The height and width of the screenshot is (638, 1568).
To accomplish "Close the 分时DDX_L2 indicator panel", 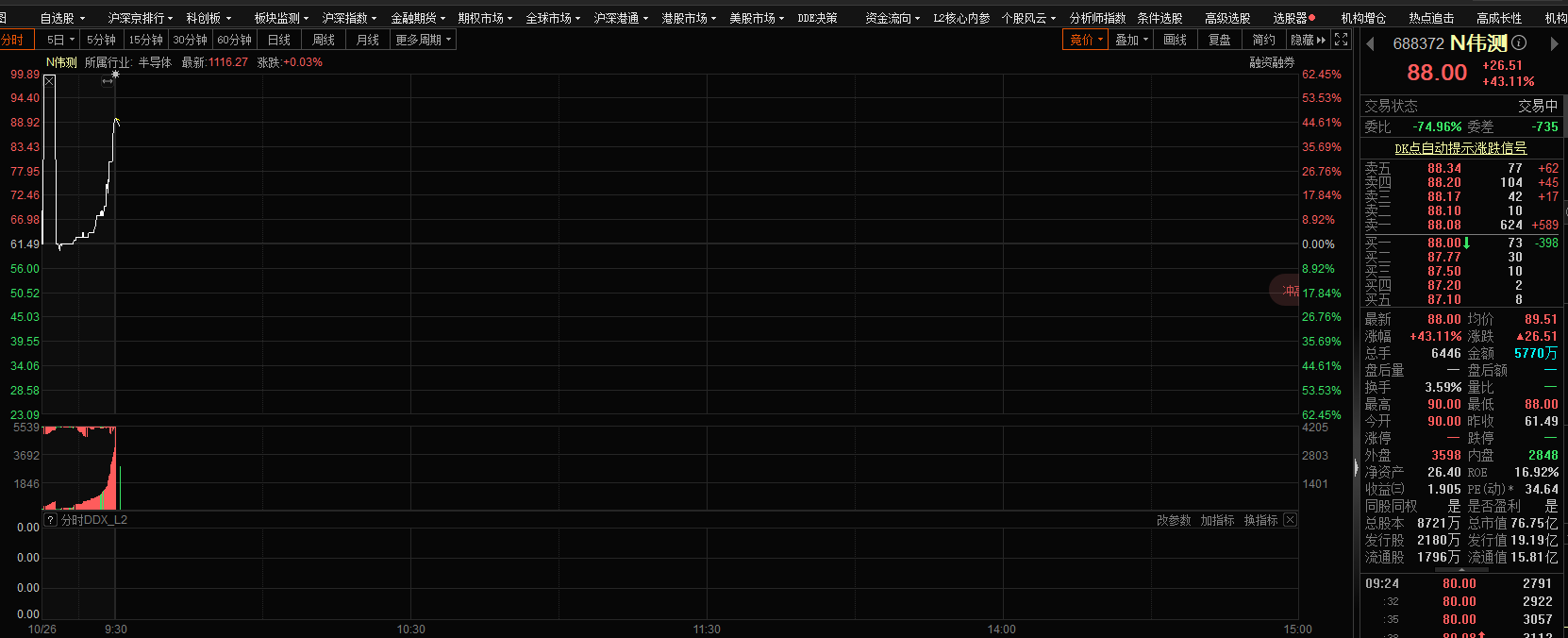I will 1290,520.
